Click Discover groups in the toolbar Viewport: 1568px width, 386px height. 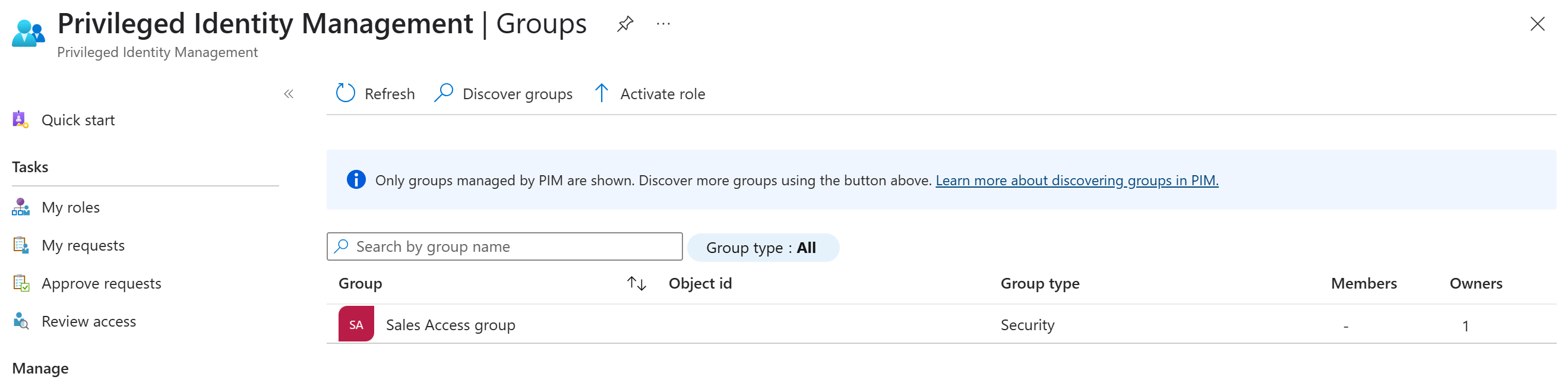pos(504,94)
